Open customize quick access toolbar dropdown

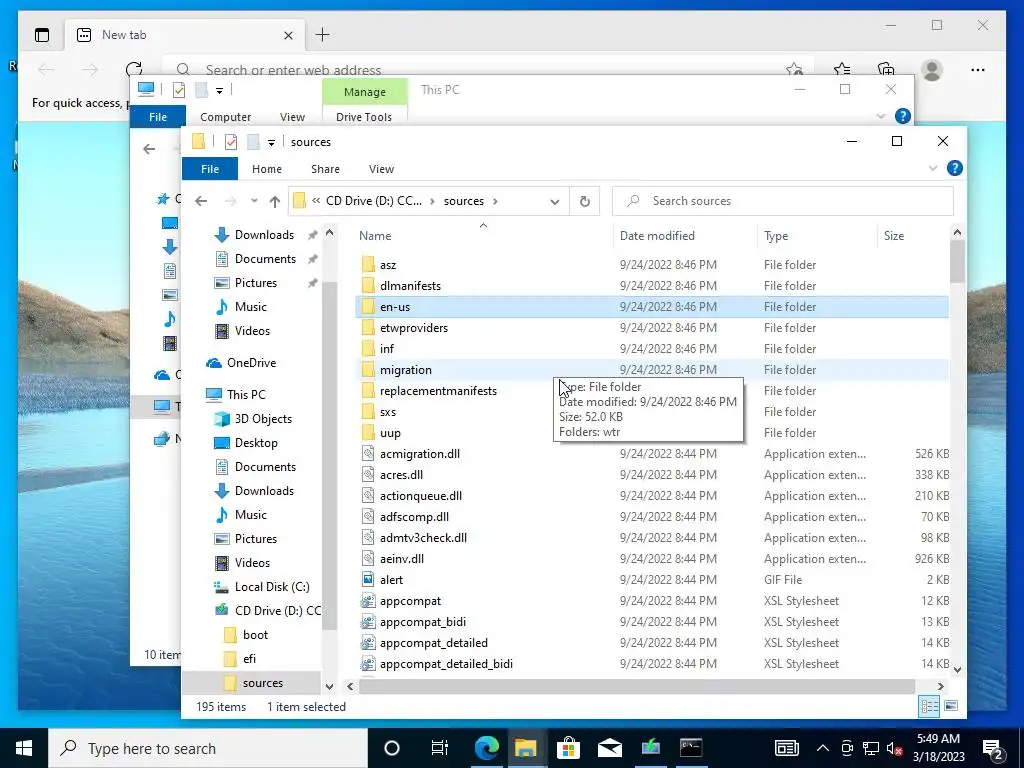[x=271, y=142]
